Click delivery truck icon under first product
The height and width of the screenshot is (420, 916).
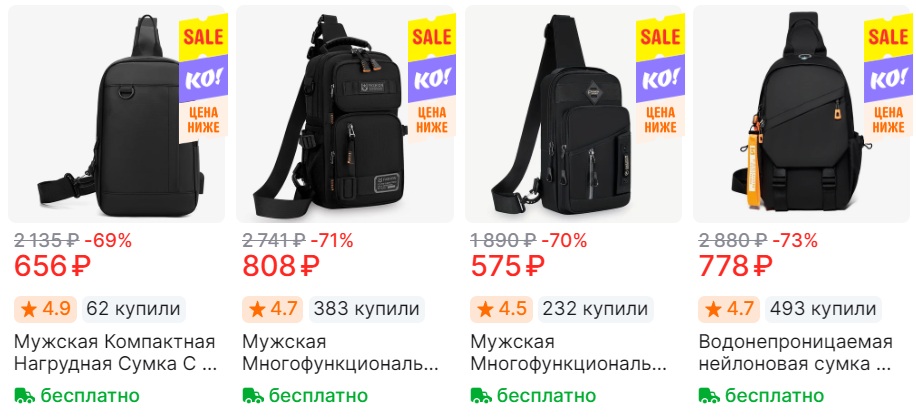(25, 395)
